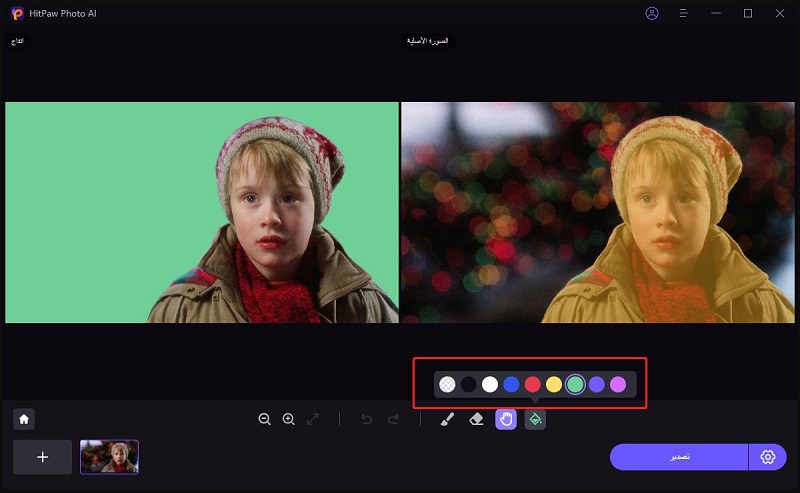Click the HitPaw Photo AI logo
Screen dimensions: 800x493
tap(17, 13)
